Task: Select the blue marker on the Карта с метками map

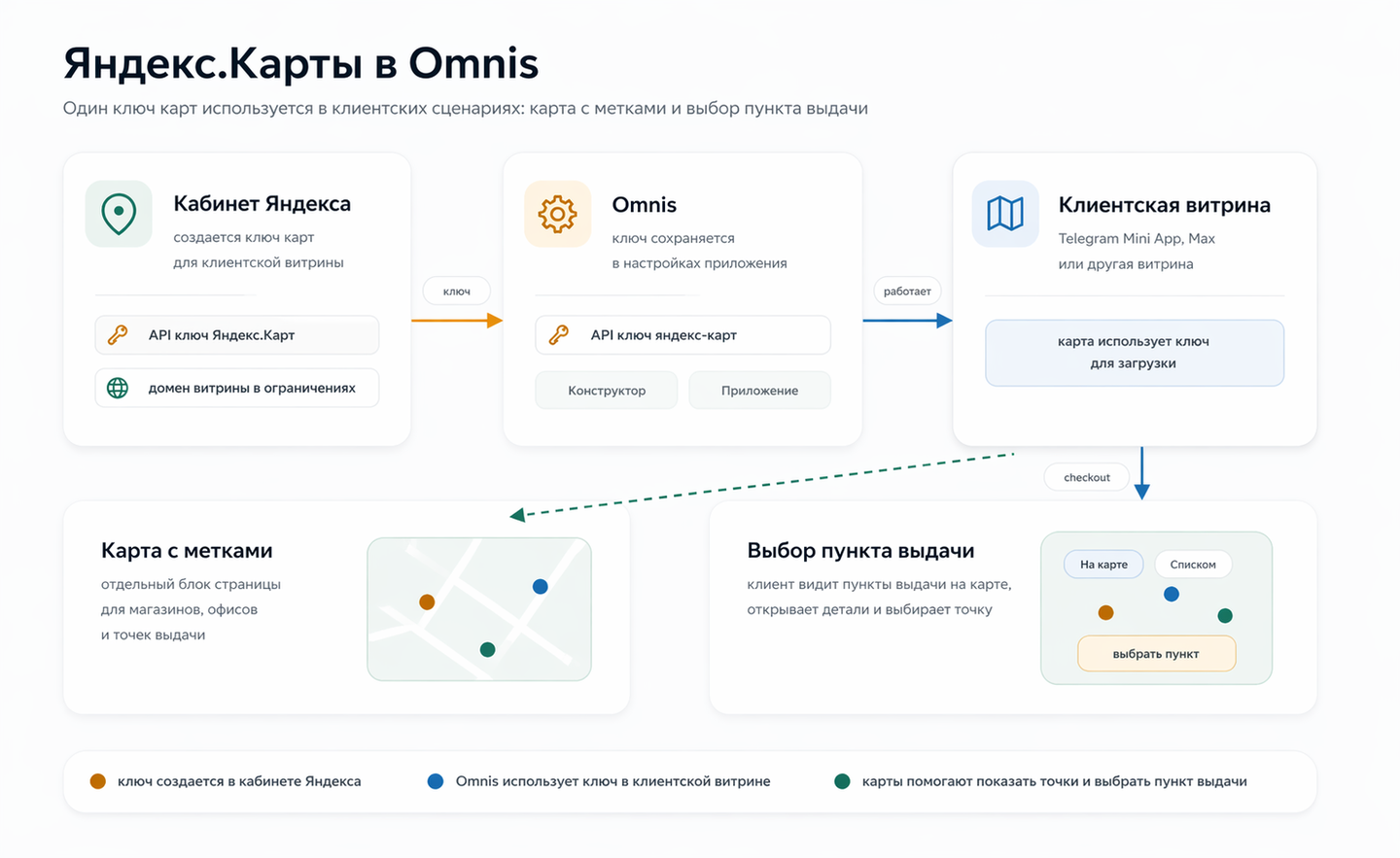Action: (540, 586)
